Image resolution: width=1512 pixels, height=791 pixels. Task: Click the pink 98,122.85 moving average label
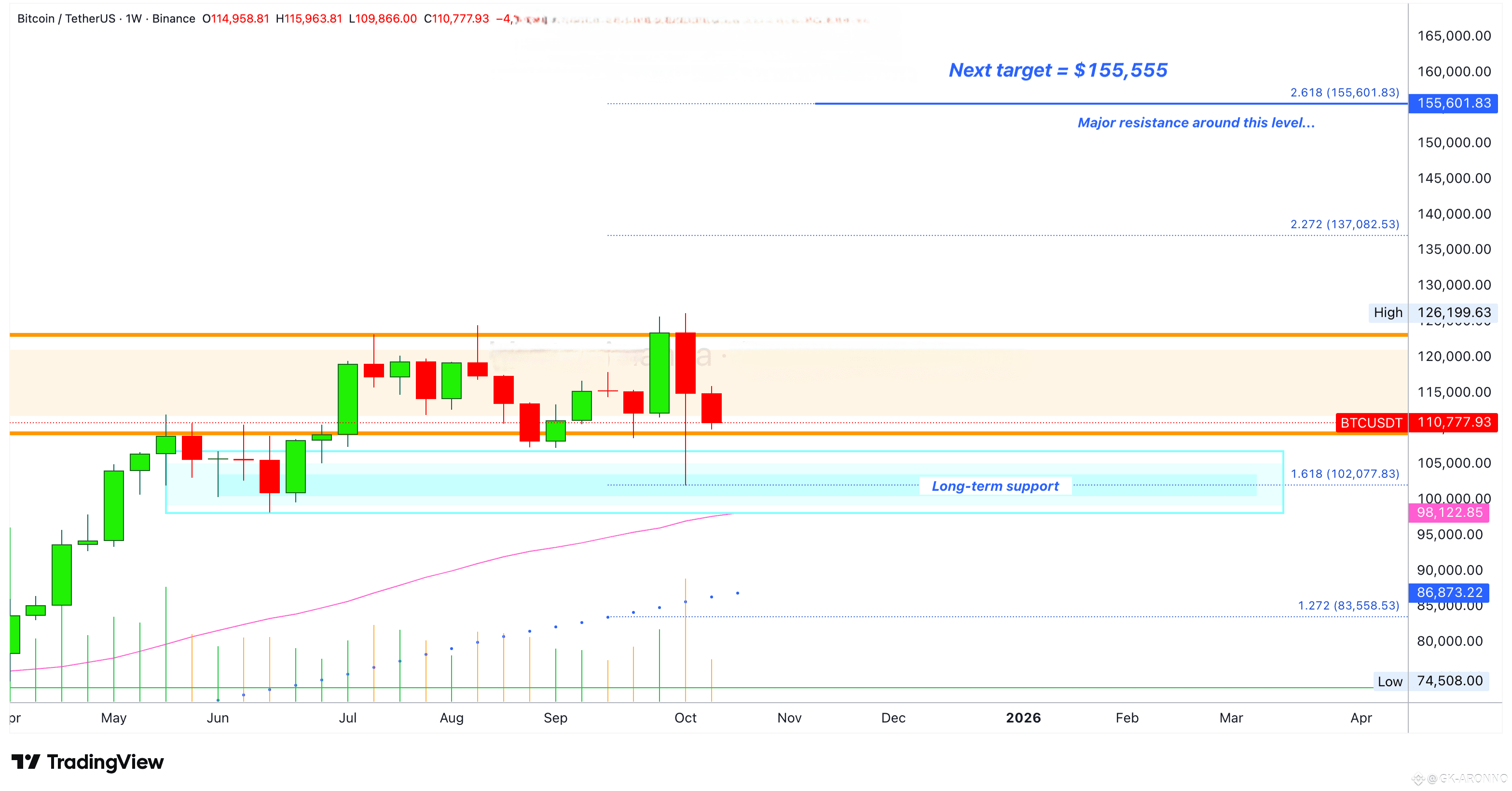pos(1449,513)
